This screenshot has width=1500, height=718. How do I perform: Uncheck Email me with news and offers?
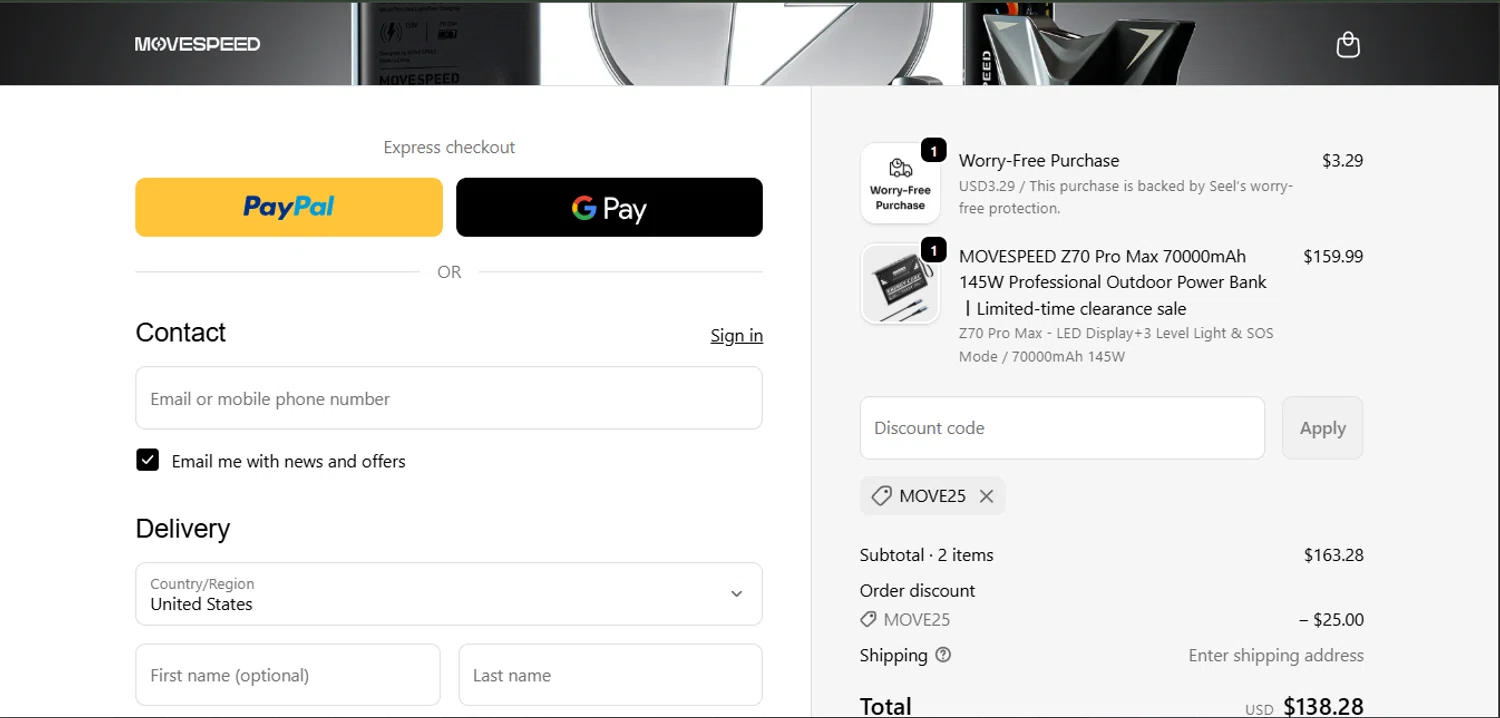coord(148,460)
